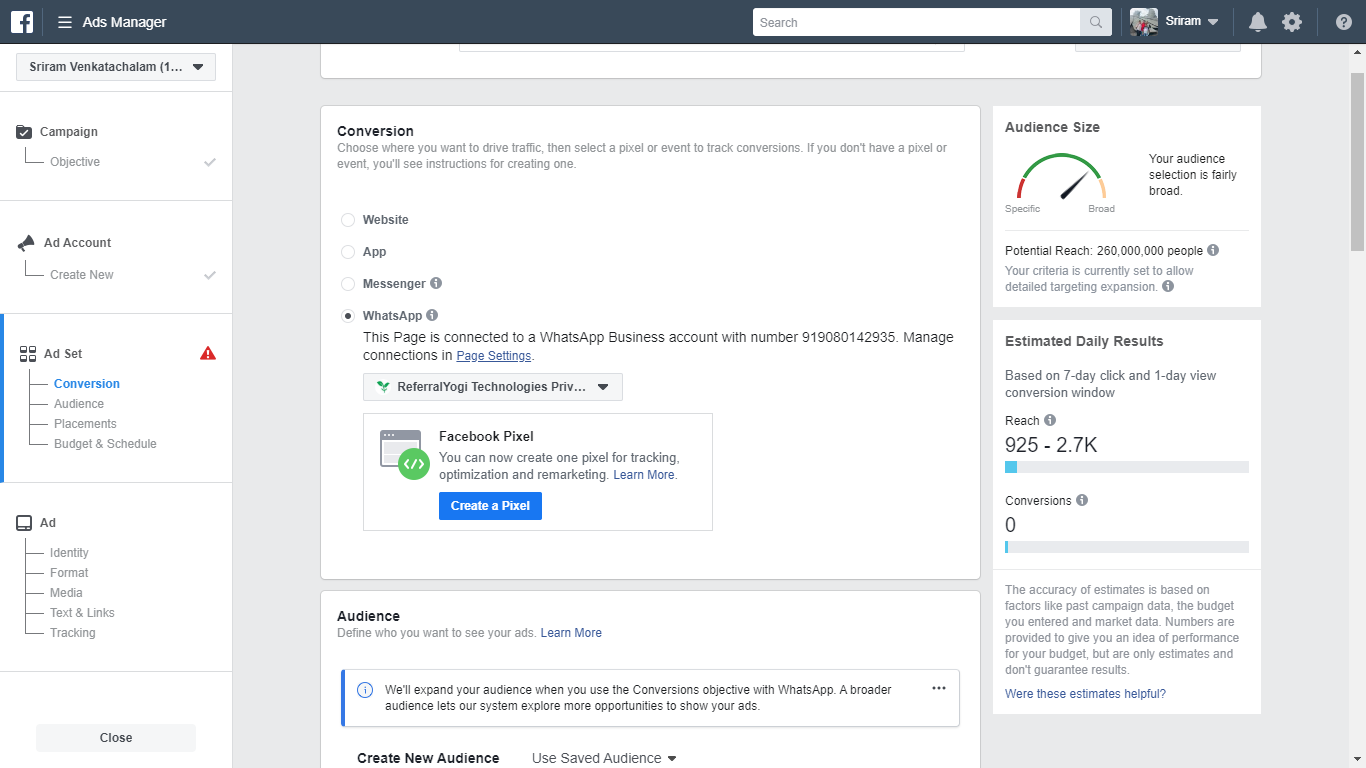Go to the Format step
Screen dimensions: 1366x768
69,573
